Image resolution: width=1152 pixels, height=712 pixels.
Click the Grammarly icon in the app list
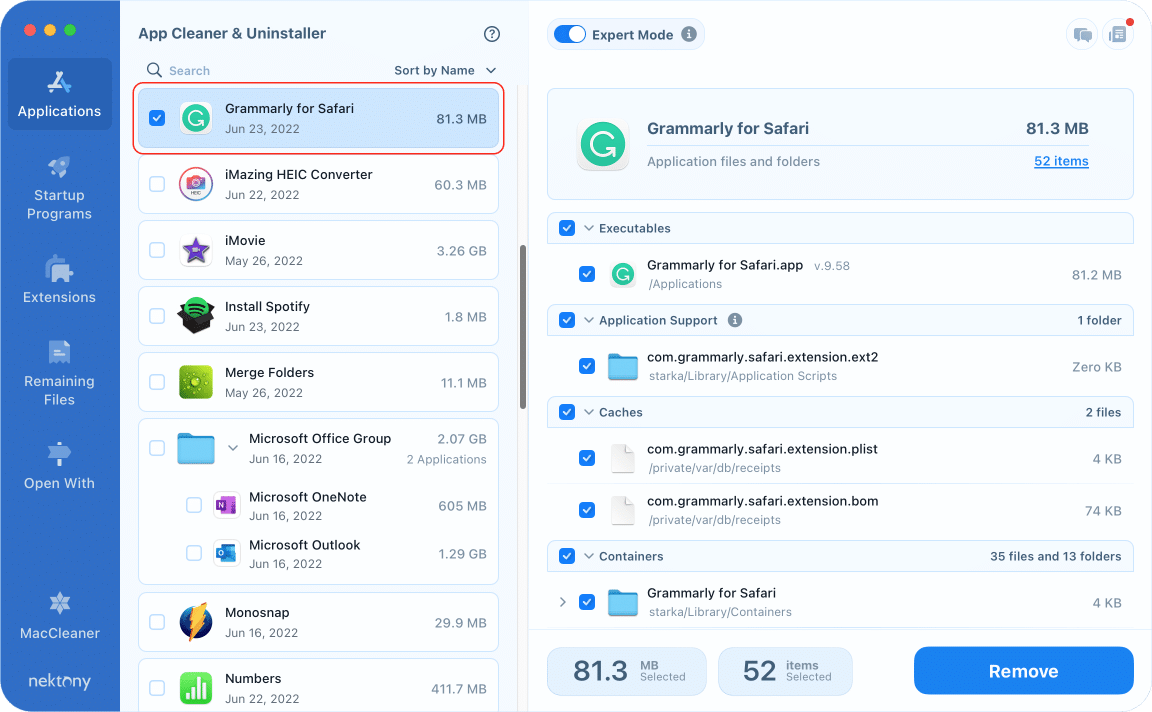click(196, 118)
